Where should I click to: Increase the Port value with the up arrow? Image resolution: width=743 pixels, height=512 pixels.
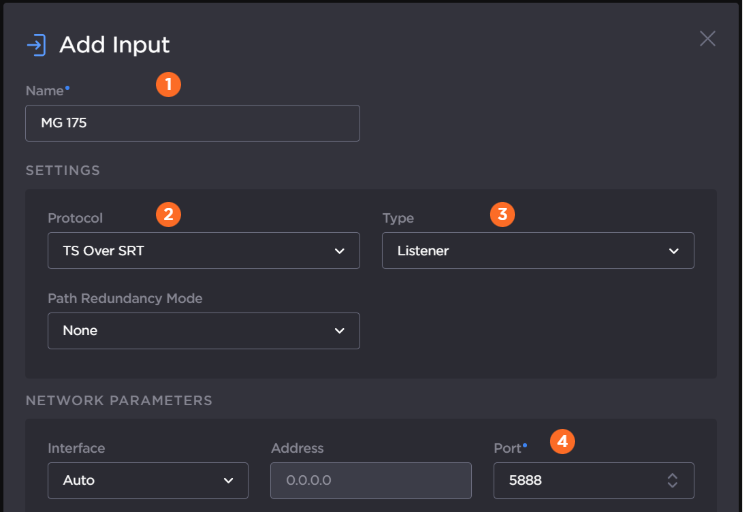673,475
